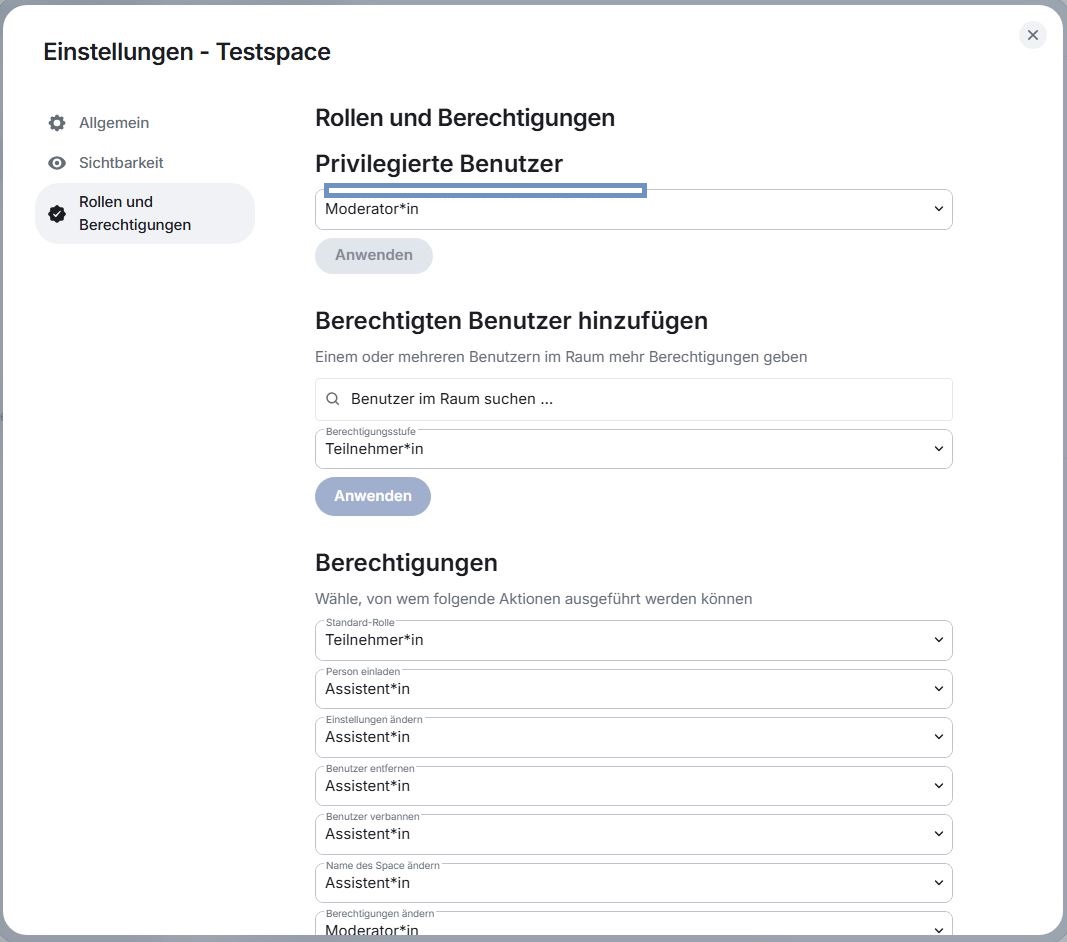
Task: Open the Berechtigungsstufe dropdown
Action: click(634, 449)
